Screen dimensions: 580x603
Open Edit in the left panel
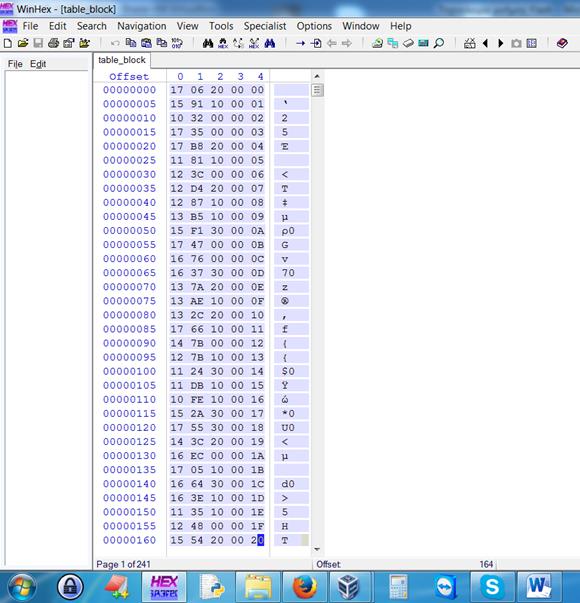38,64
